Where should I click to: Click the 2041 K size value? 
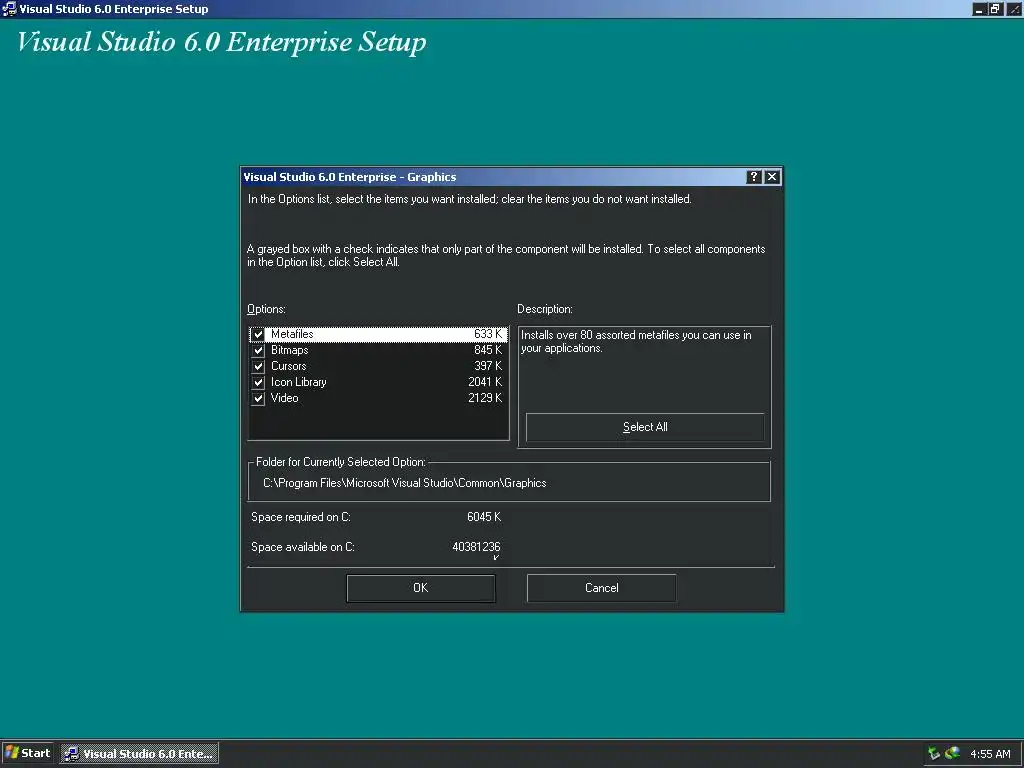(485, 382)
